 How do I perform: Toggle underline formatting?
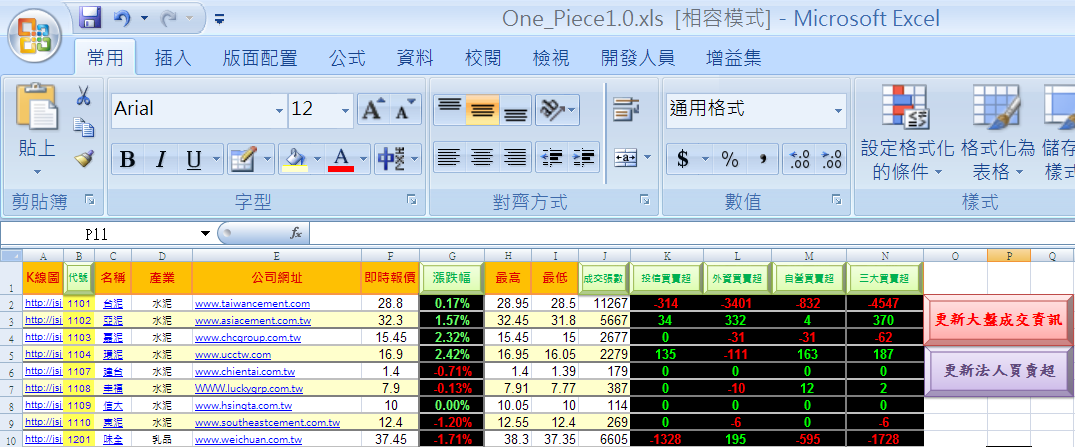pos(194,160)
